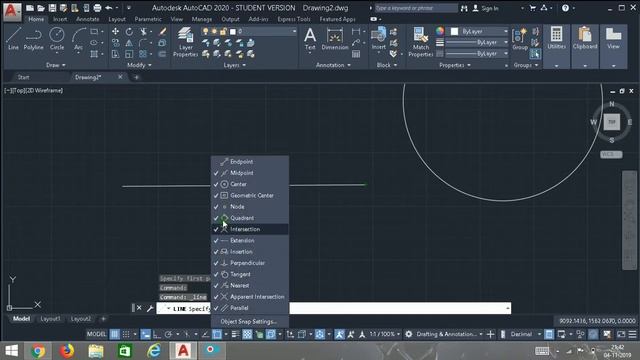Click the annotation scale 1:1 / 100% button
The height and width of the screenshot is (360, 640).
coord(384,334)
